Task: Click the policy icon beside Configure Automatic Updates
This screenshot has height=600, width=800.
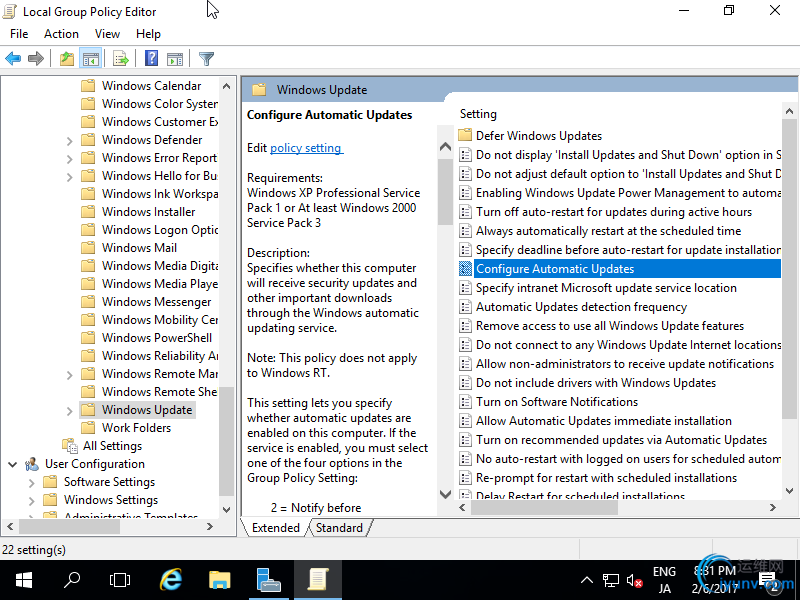Action: point(465,268)
